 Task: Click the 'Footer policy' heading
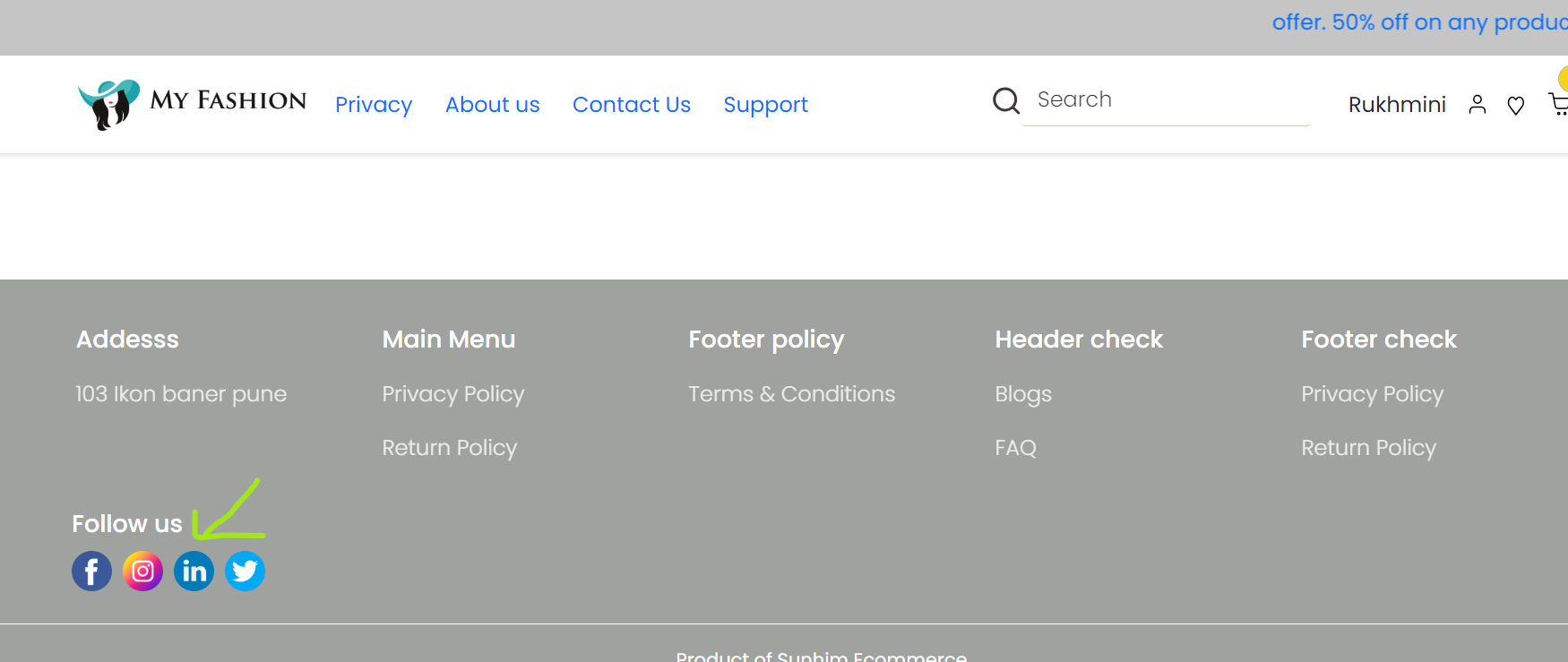(x=766, y=340)
